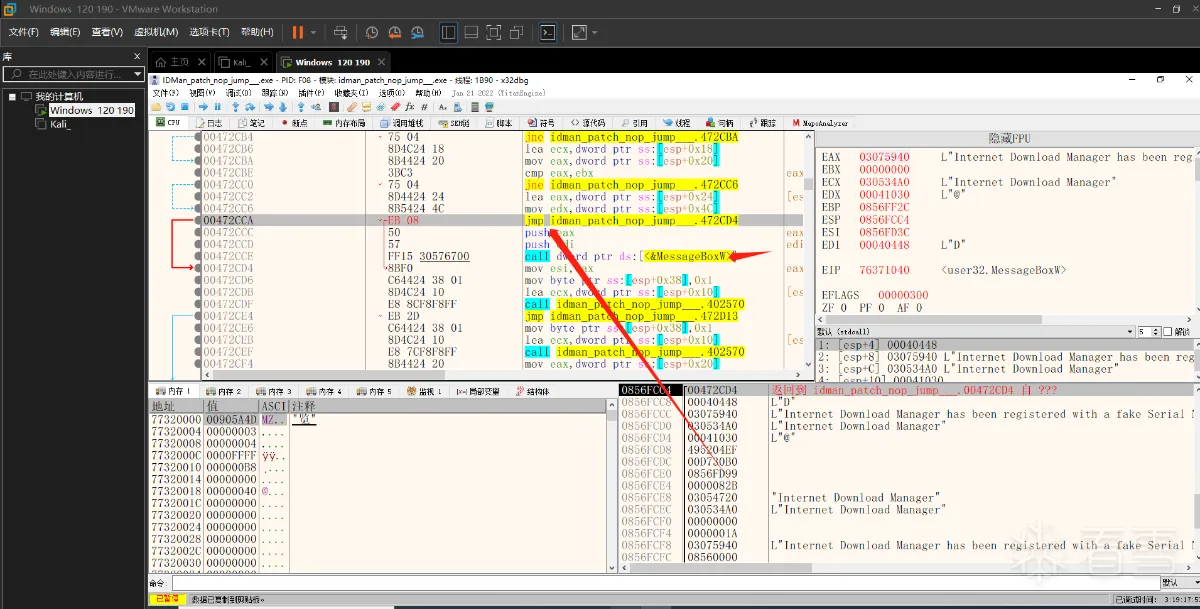1200x609 pixels.
Task: Click EIP register value 76371040
Action: [x=885, y=270]
